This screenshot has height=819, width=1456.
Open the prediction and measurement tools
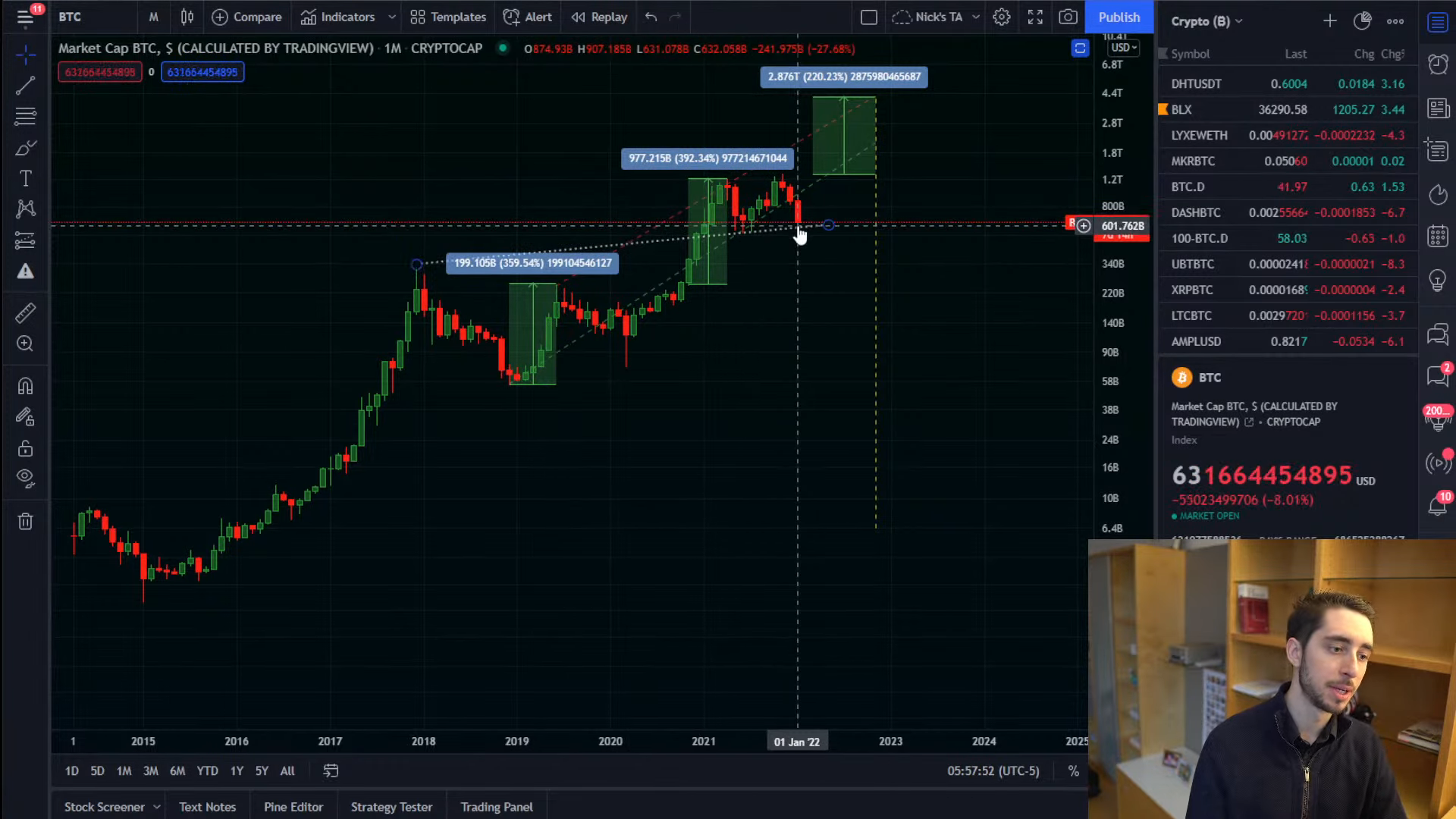click(x=25, y=240)
